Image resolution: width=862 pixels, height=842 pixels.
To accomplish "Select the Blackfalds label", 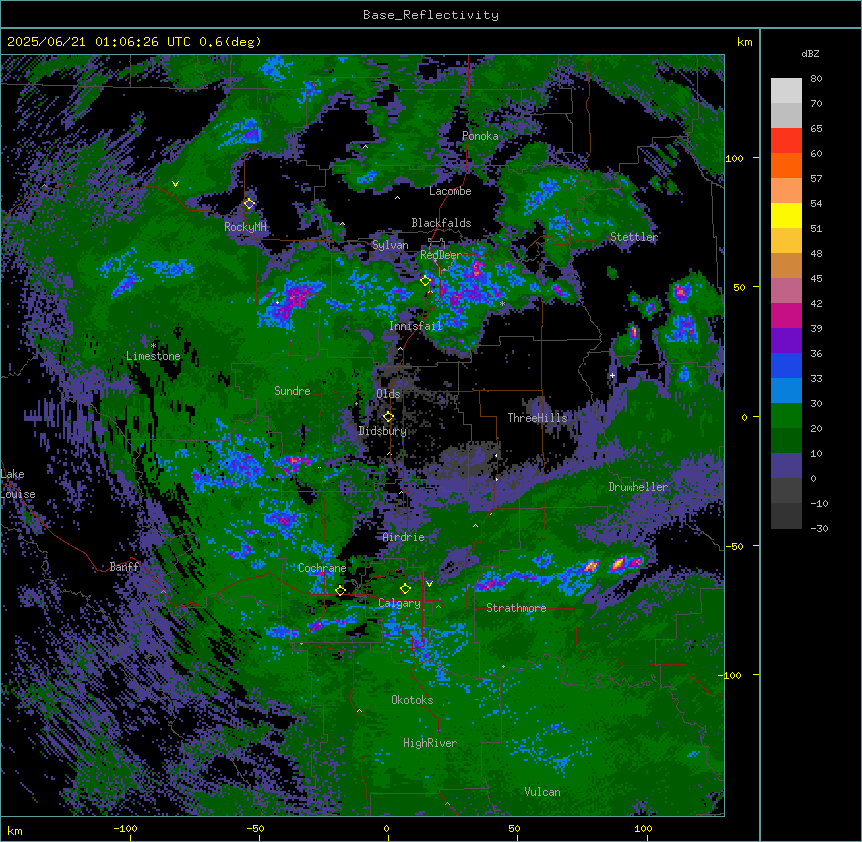I will (441, 223).
